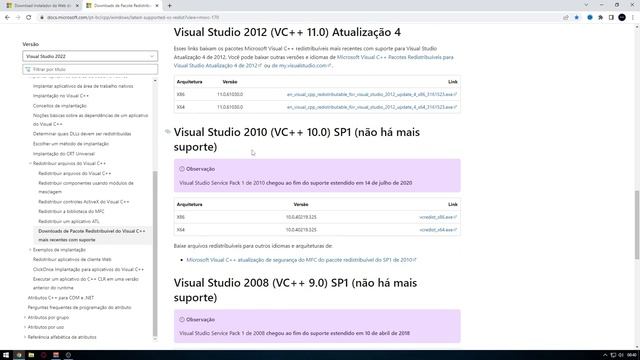Open a new browser tab with plus button

169,6
